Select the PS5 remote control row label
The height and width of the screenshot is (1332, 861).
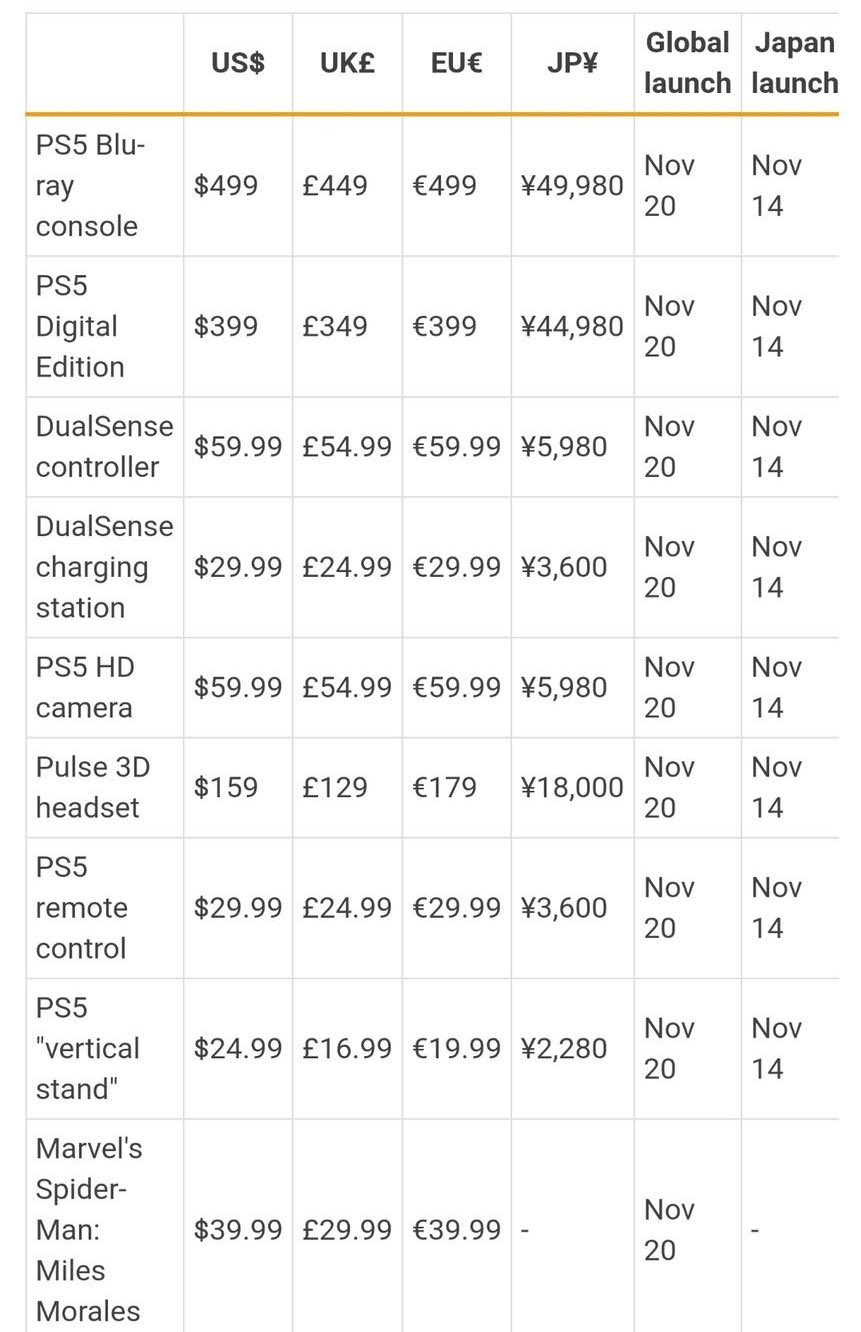(82, 908)
